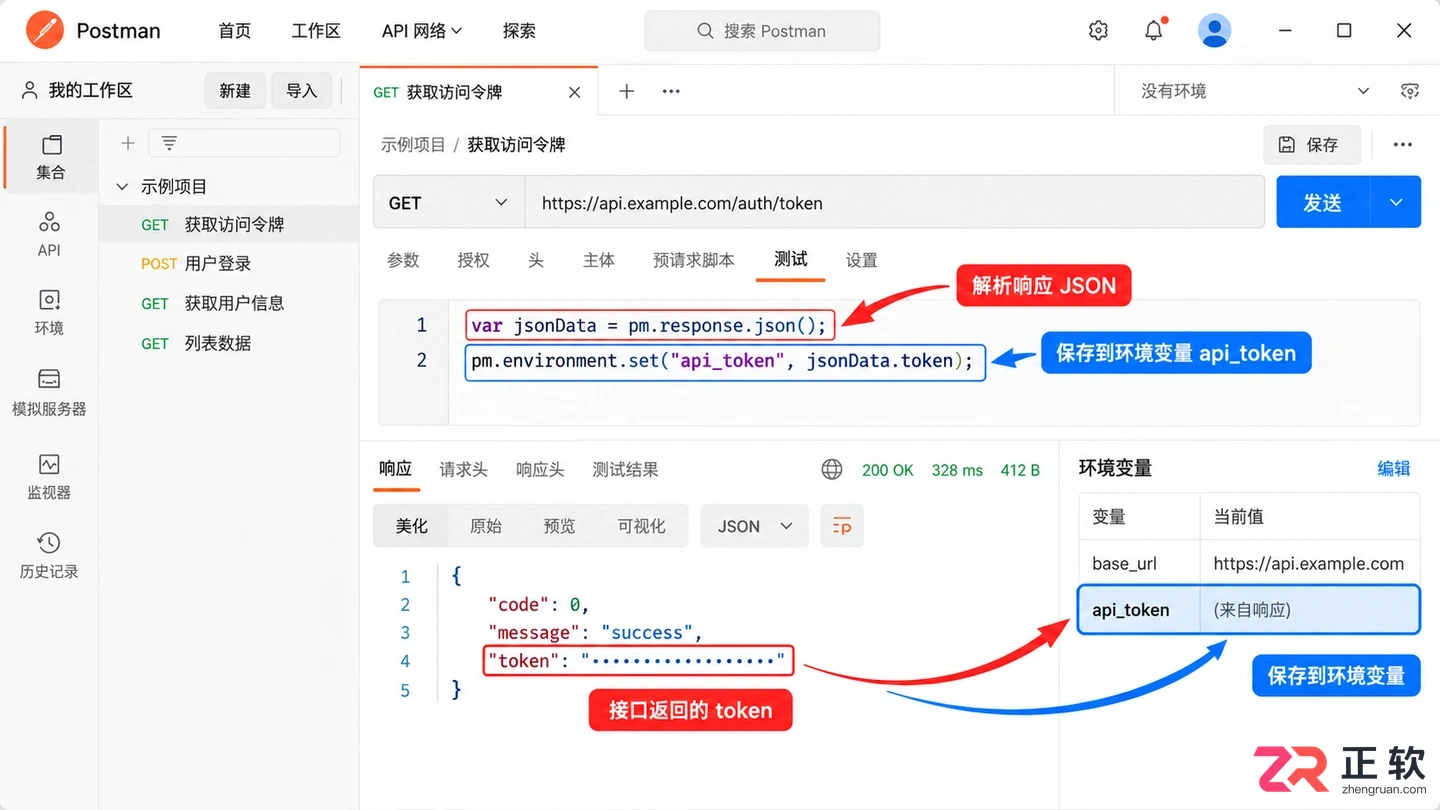
Task: Open the more actions ellipsis beside 保存
Action: pyautogui.click(x=1403, y=145)
